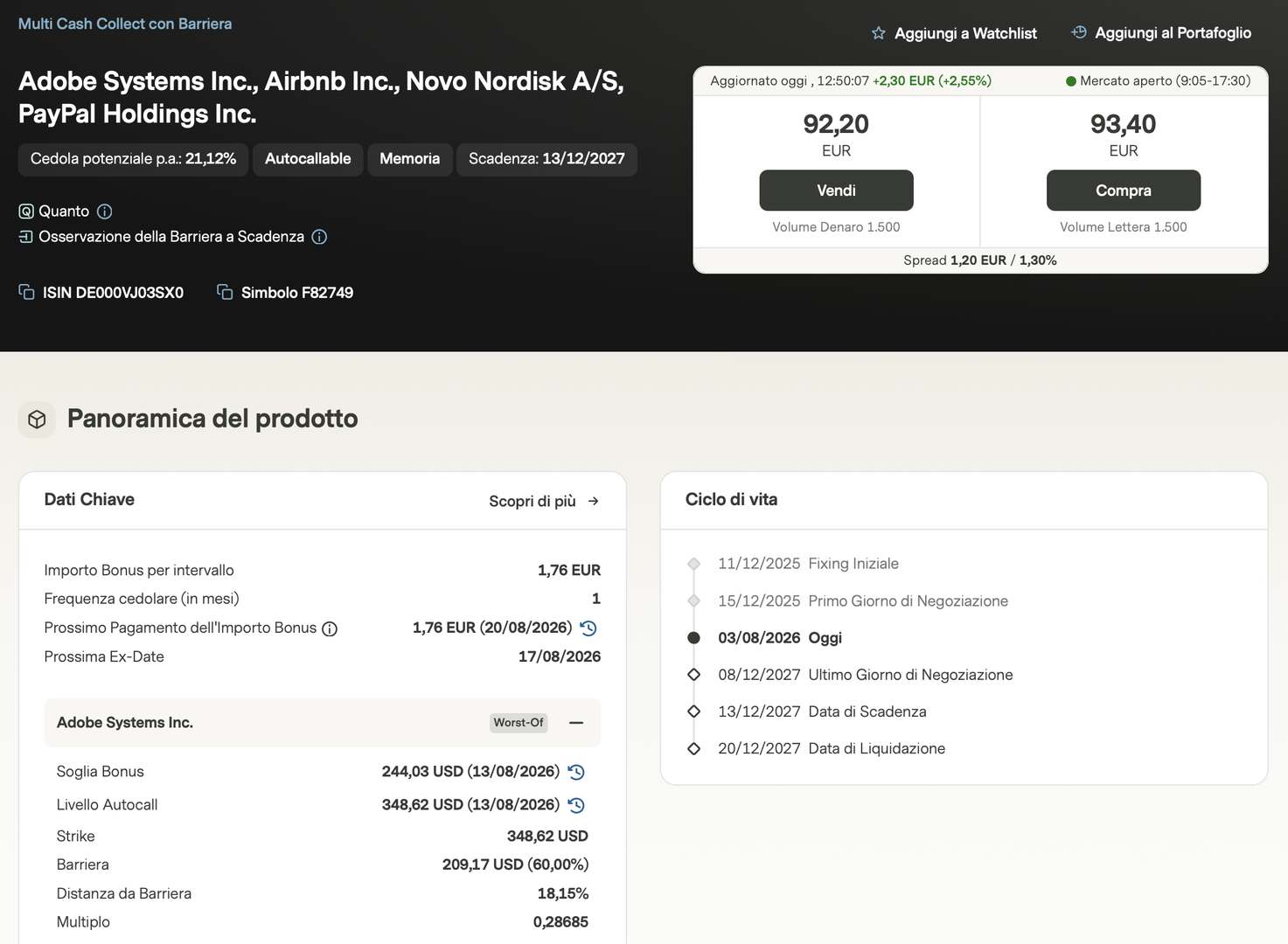
Task: Click Importo Bonus per intervallo value 1,76 EUR
Action: [x=569, y=571]
